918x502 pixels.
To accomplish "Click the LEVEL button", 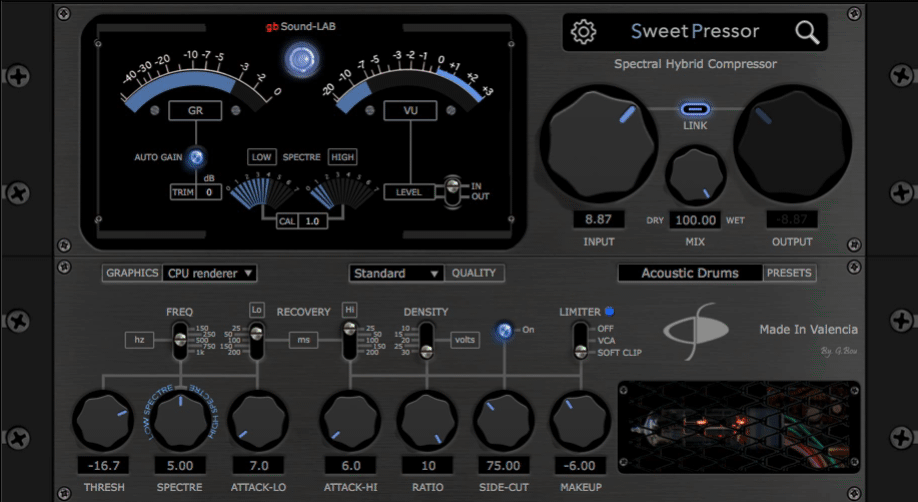I will [409, 192].
